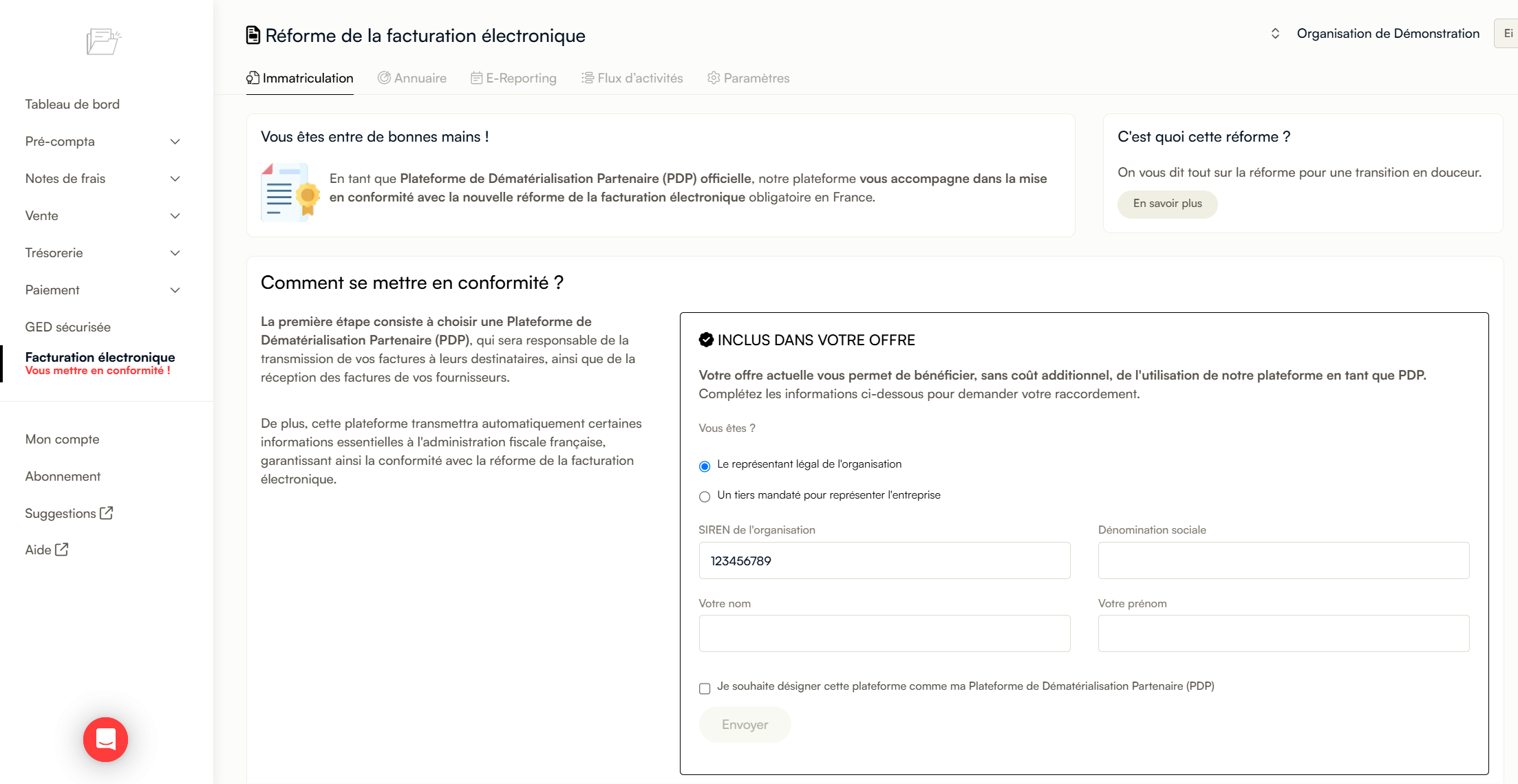This screenshot has width=1518, height=784.
Task: Open the Aide link
Action: pyautogui.click(x=47, y=550)
